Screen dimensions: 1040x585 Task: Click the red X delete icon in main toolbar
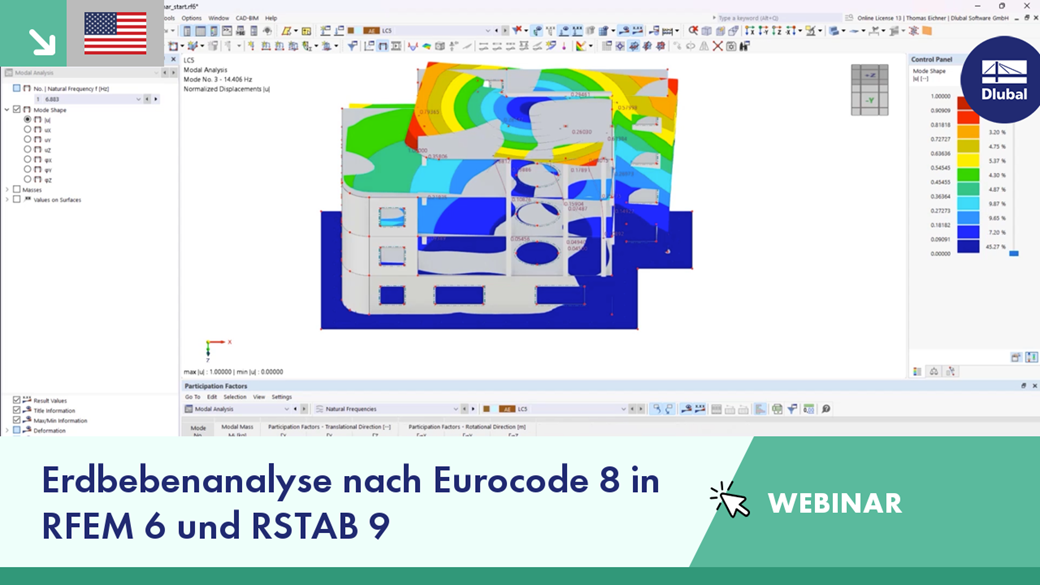pyautogui.click(x=717, y=45)
